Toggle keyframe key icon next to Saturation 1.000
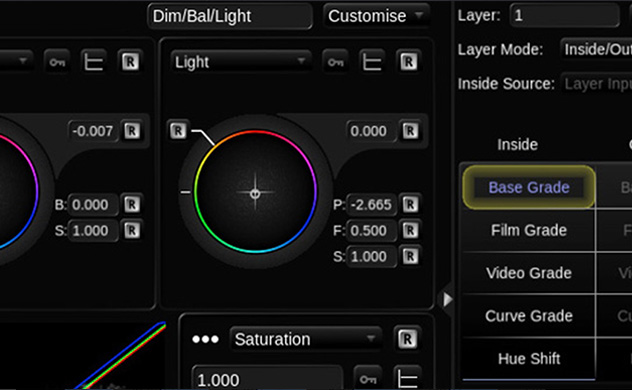The image size is (632, 390). coord(368,379)
